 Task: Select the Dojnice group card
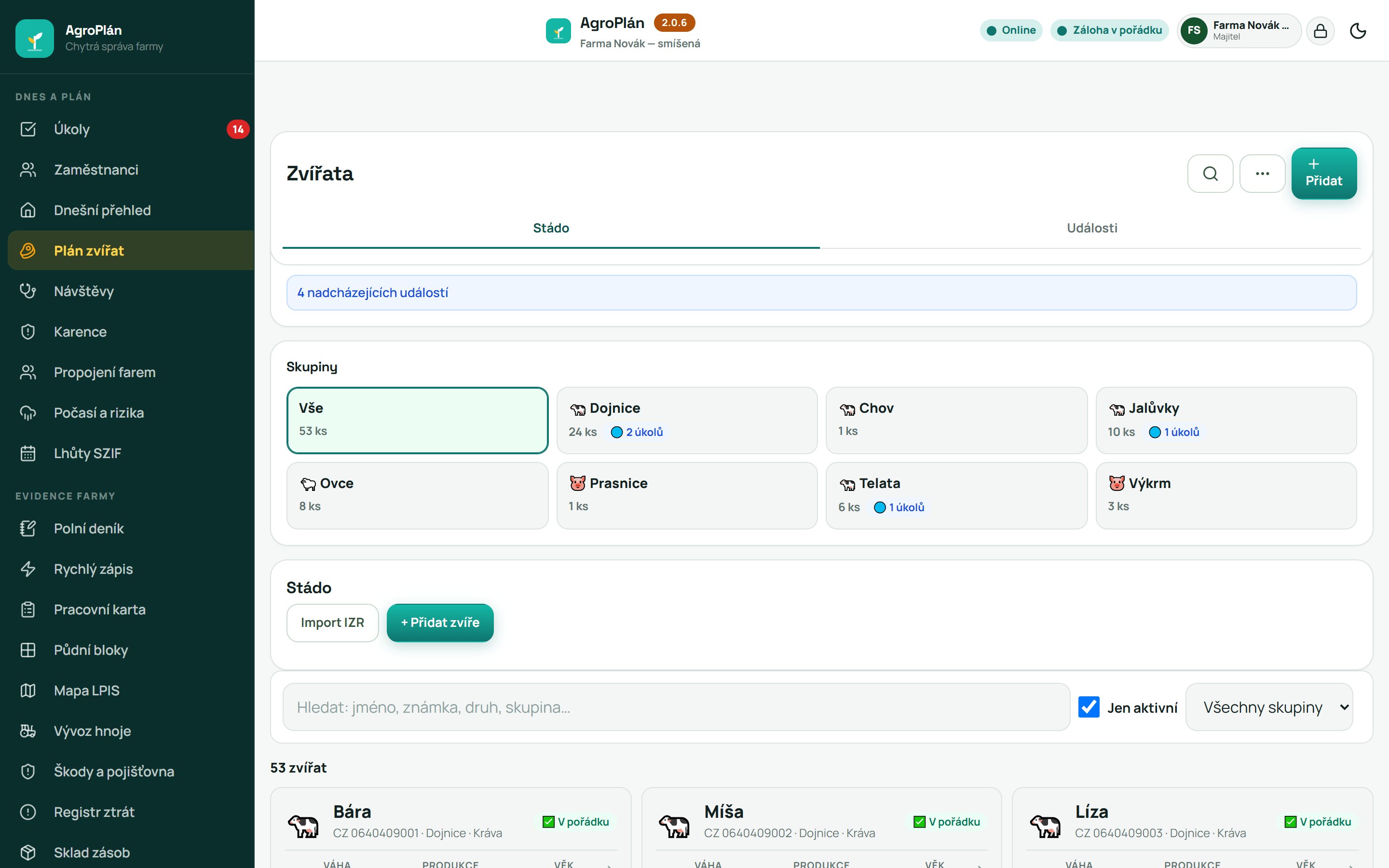coord(687,420)
